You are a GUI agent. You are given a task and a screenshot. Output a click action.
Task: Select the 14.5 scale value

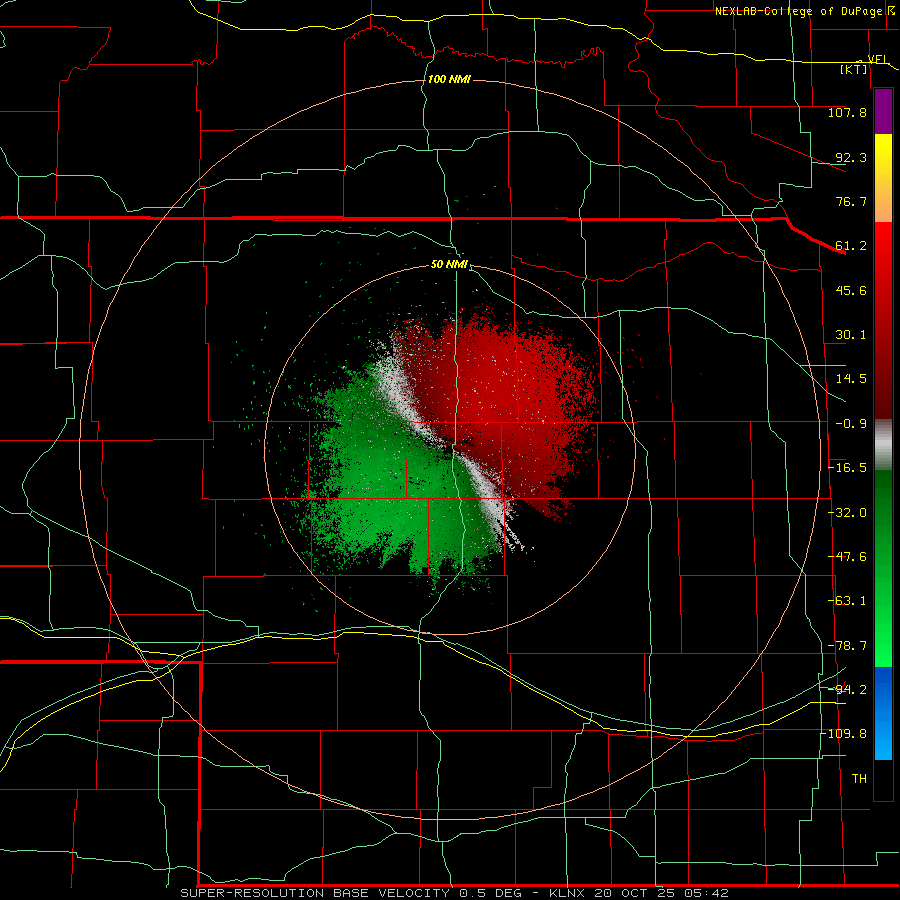(851, 379)
